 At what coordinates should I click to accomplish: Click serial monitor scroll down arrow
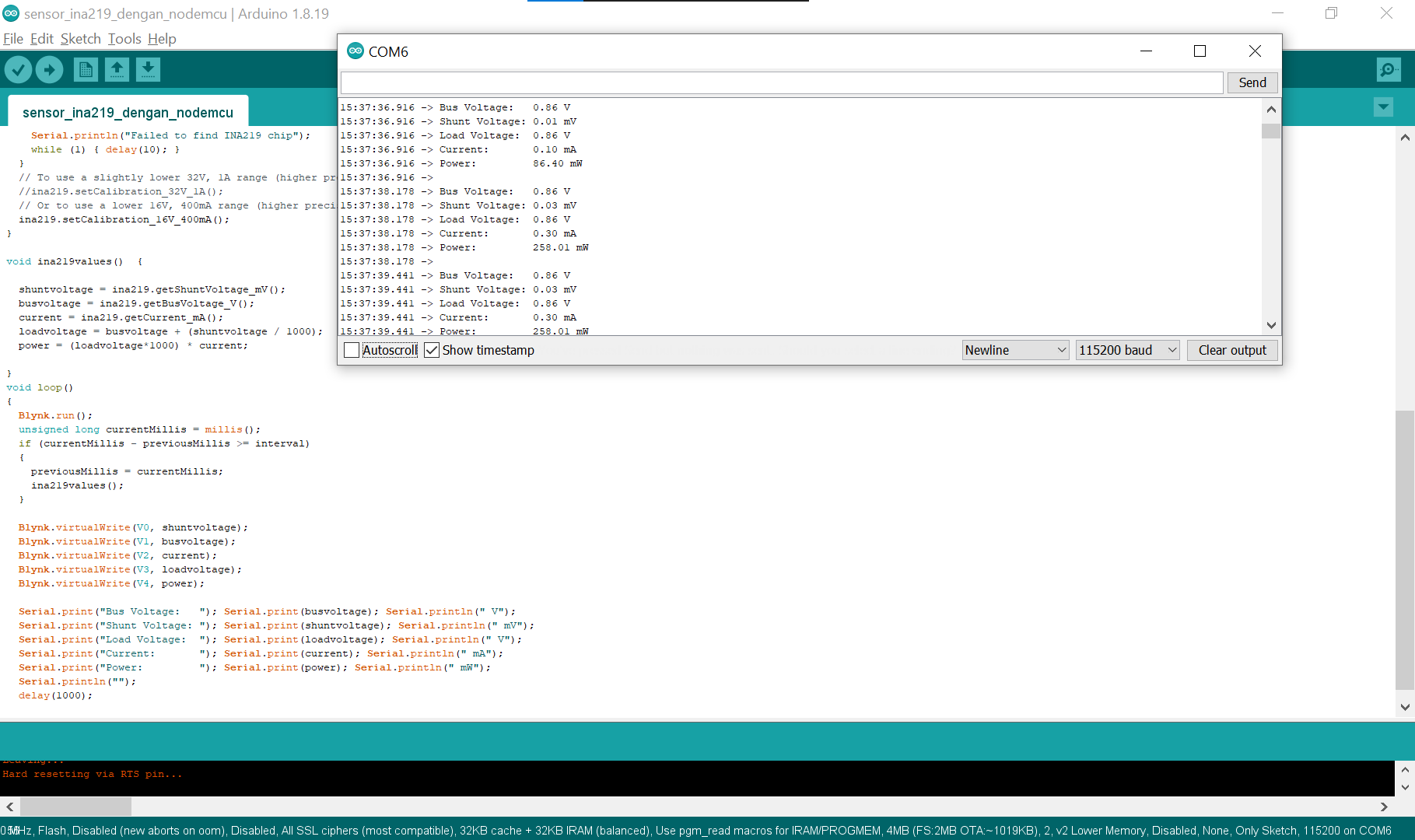[1271, 325]
